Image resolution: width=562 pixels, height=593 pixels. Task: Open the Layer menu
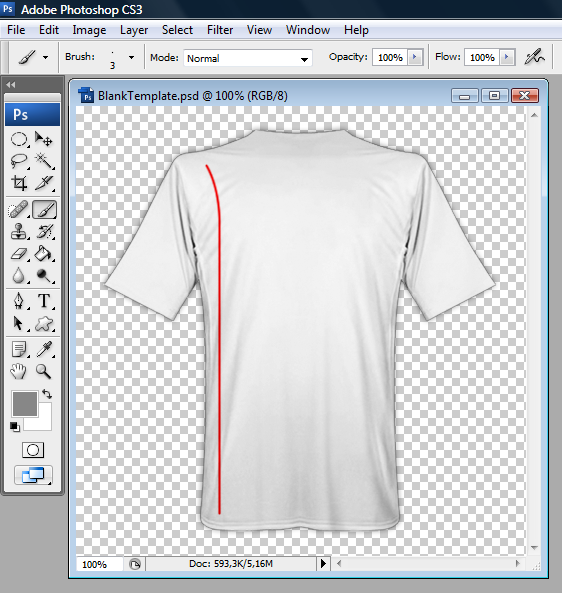[x=134, y=30]
